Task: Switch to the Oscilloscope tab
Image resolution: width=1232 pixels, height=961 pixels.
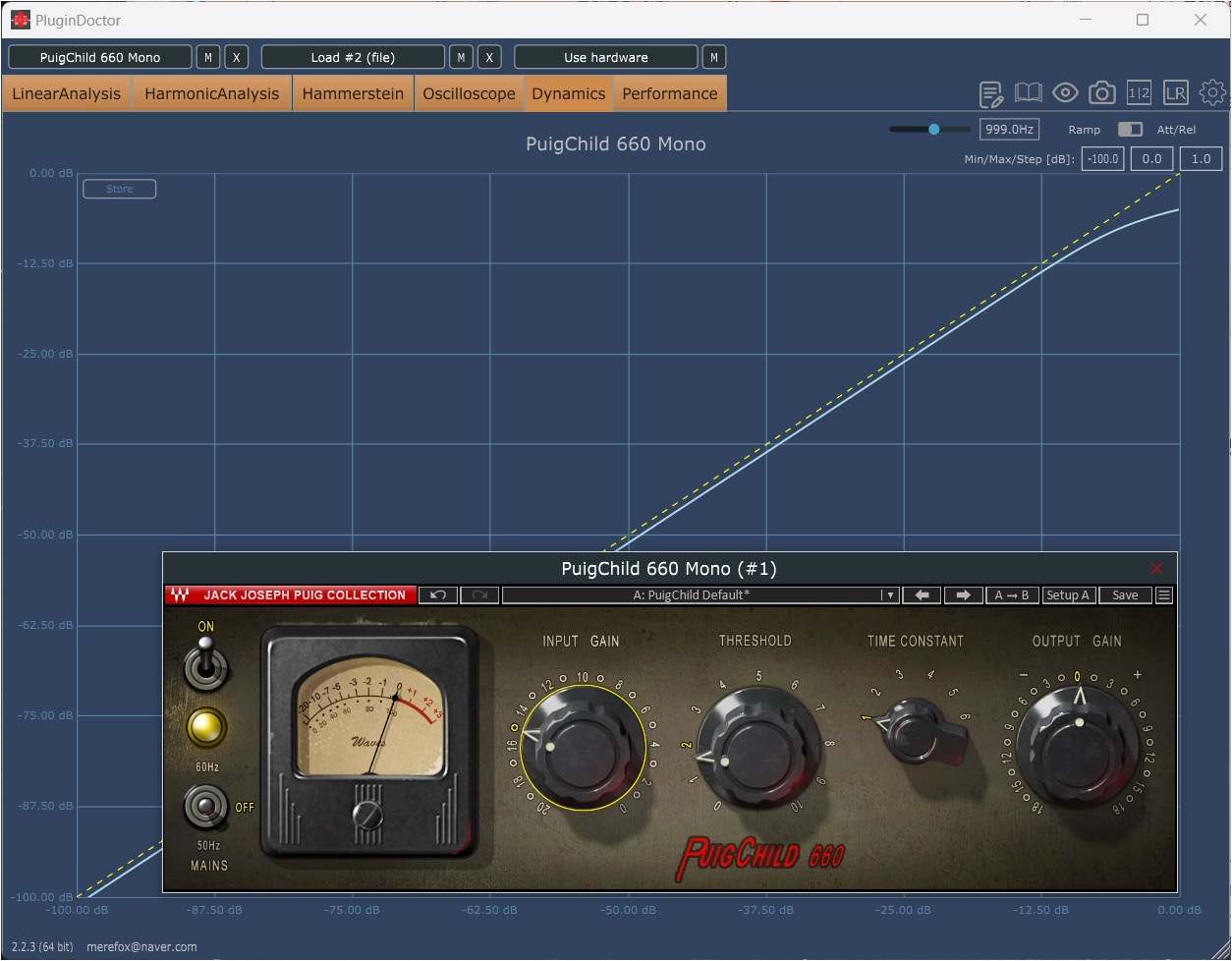Action: coord(469,94)
